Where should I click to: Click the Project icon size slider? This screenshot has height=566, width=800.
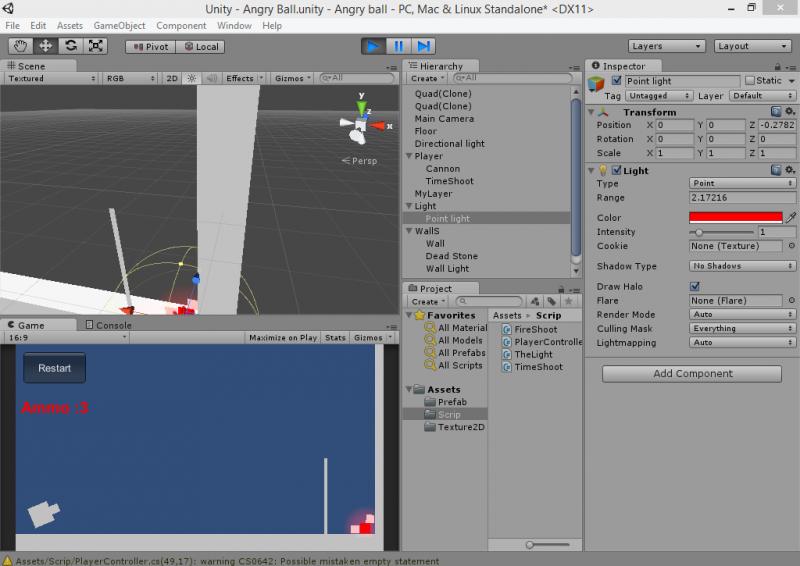coord(547,545)
